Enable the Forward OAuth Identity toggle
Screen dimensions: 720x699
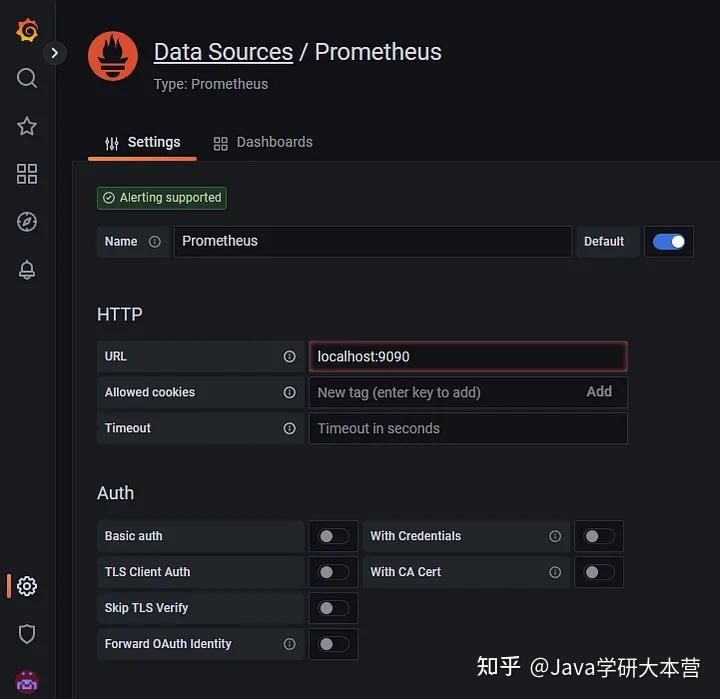tap(333, 644)
